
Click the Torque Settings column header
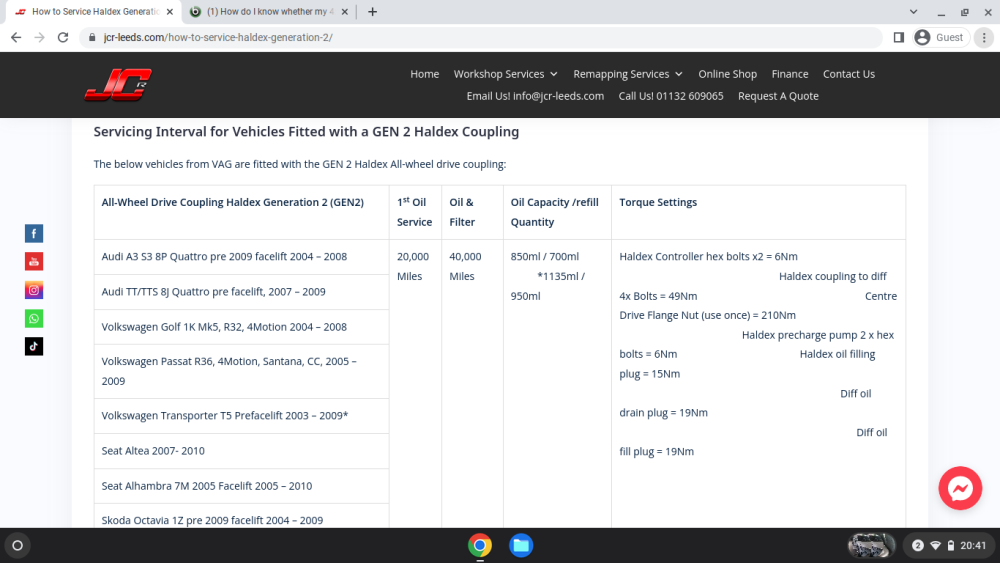click(x=758, y=212)
